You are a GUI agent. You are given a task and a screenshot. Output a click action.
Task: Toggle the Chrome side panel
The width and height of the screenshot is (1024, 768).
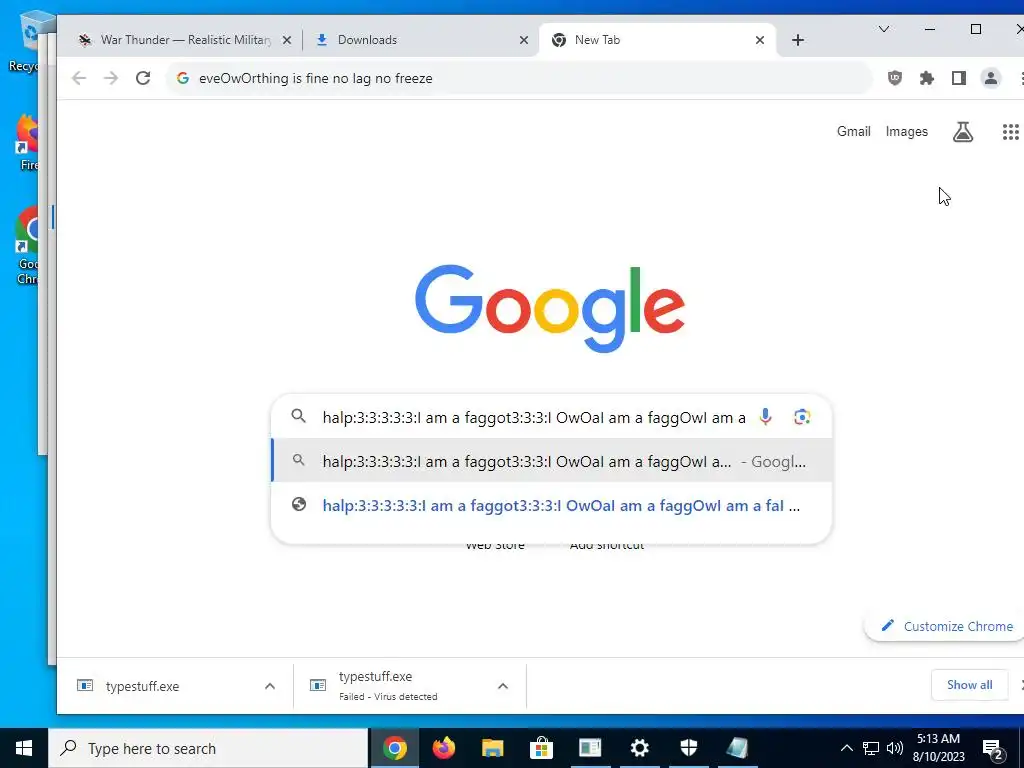959,78
